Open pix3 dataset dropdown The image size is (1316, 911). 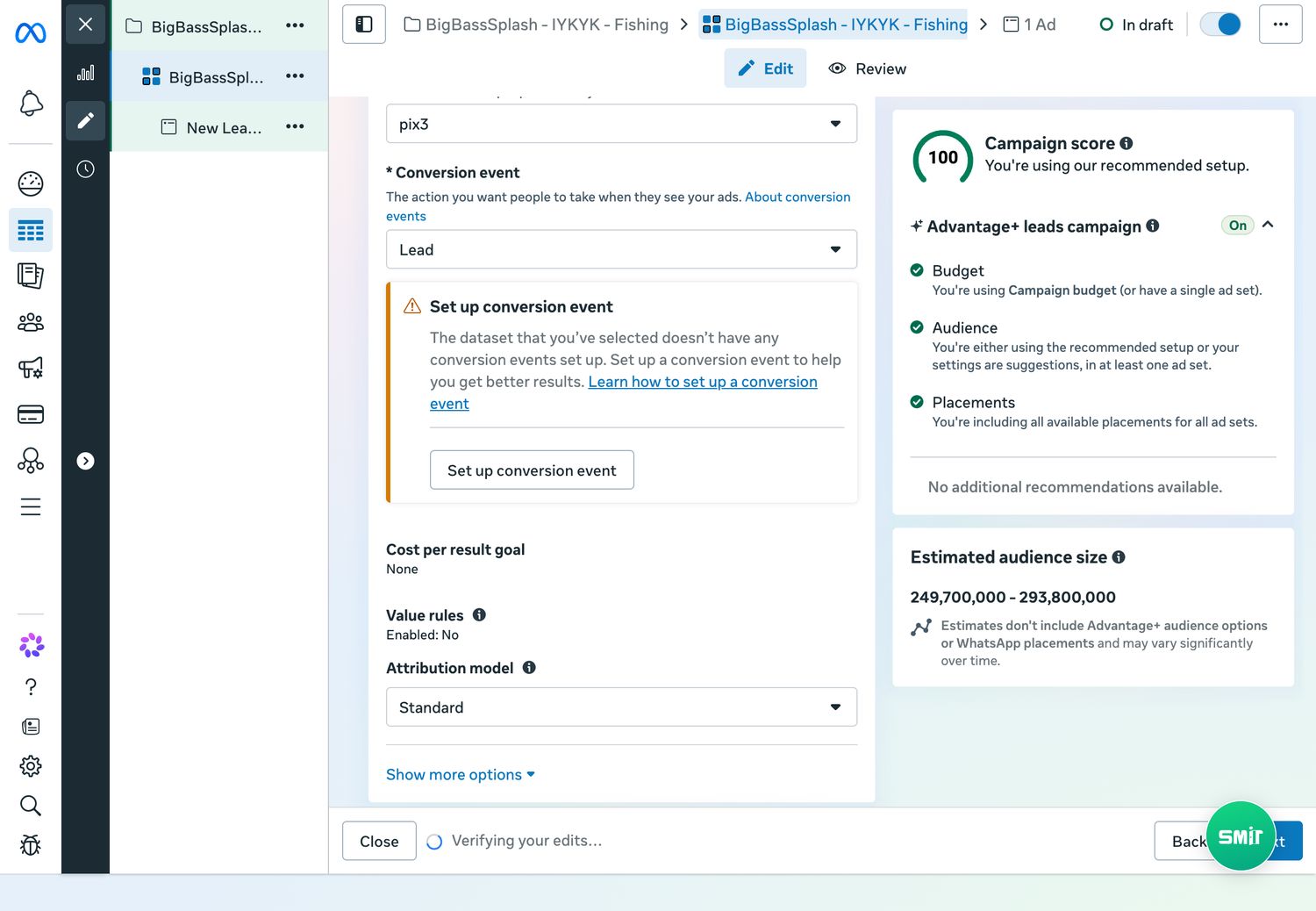621,124
